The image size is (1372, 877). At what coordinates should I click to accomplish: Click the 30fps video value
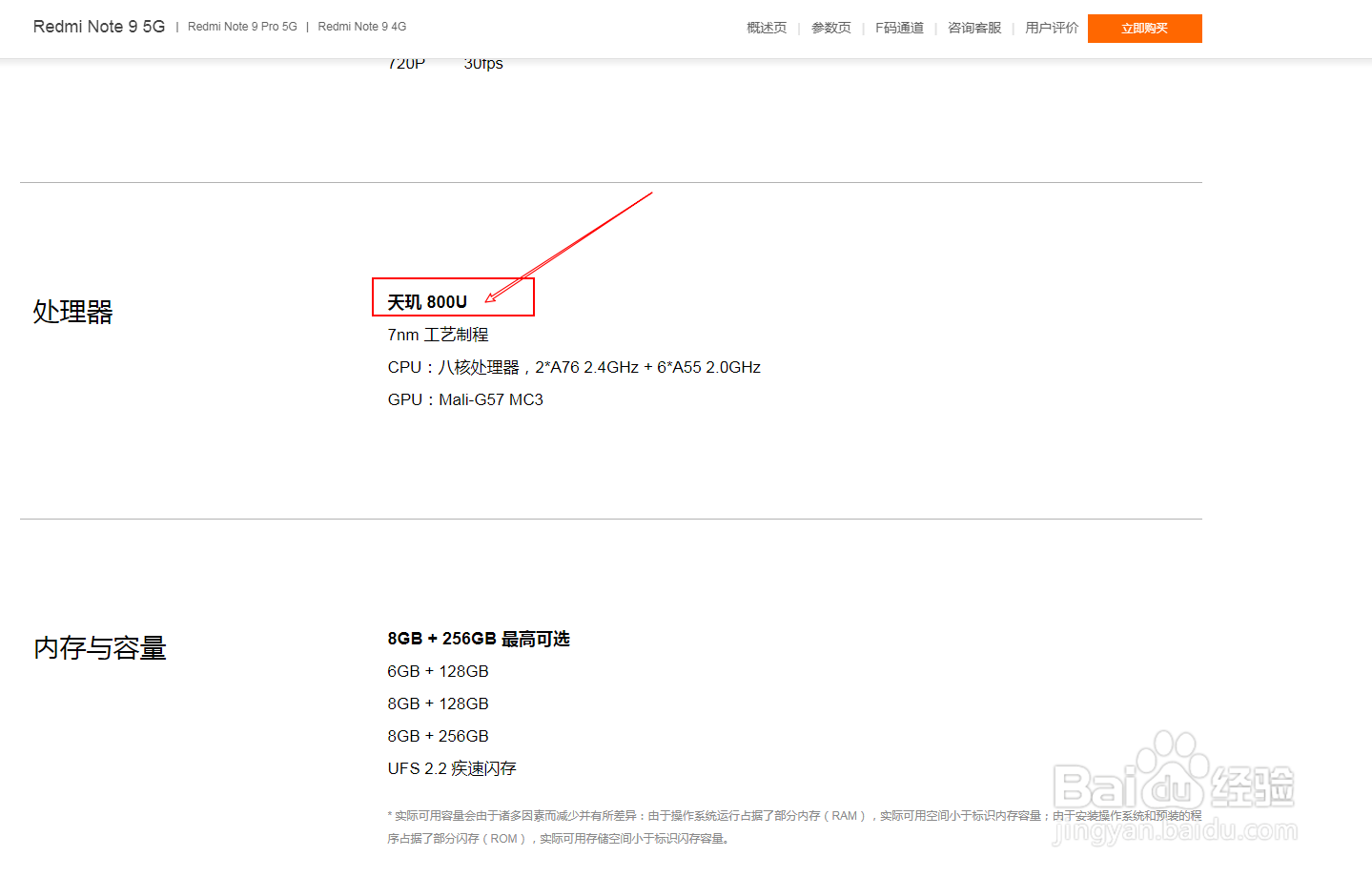[483, 64]
